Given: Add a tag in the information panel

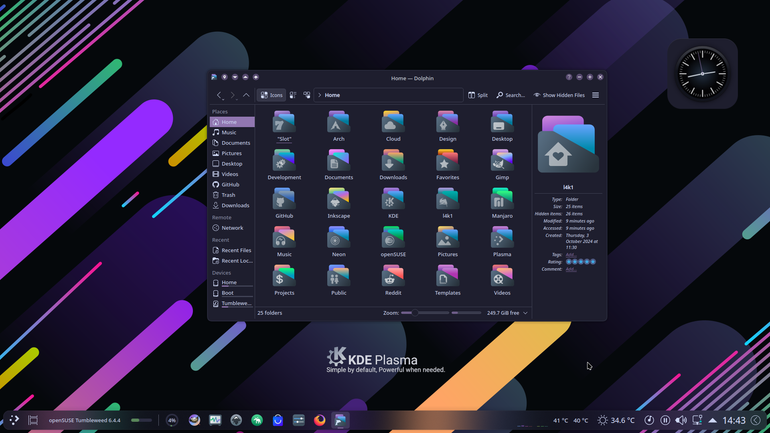Looking at the screenshot, I should (x=570, y=255).
